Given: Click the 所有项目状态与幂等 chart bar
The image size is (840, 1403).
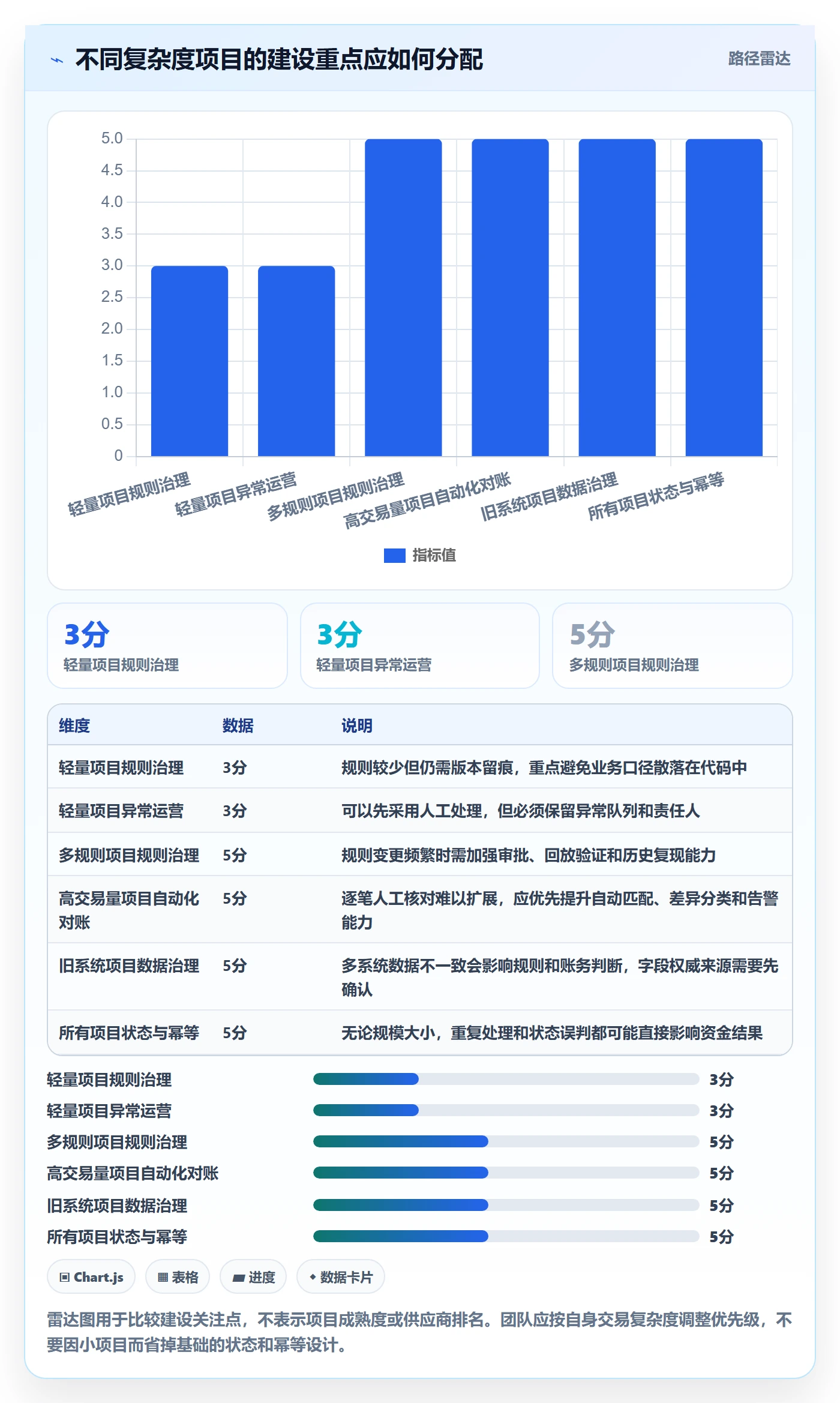Looking at the screenshot, I should click(724, 298).
